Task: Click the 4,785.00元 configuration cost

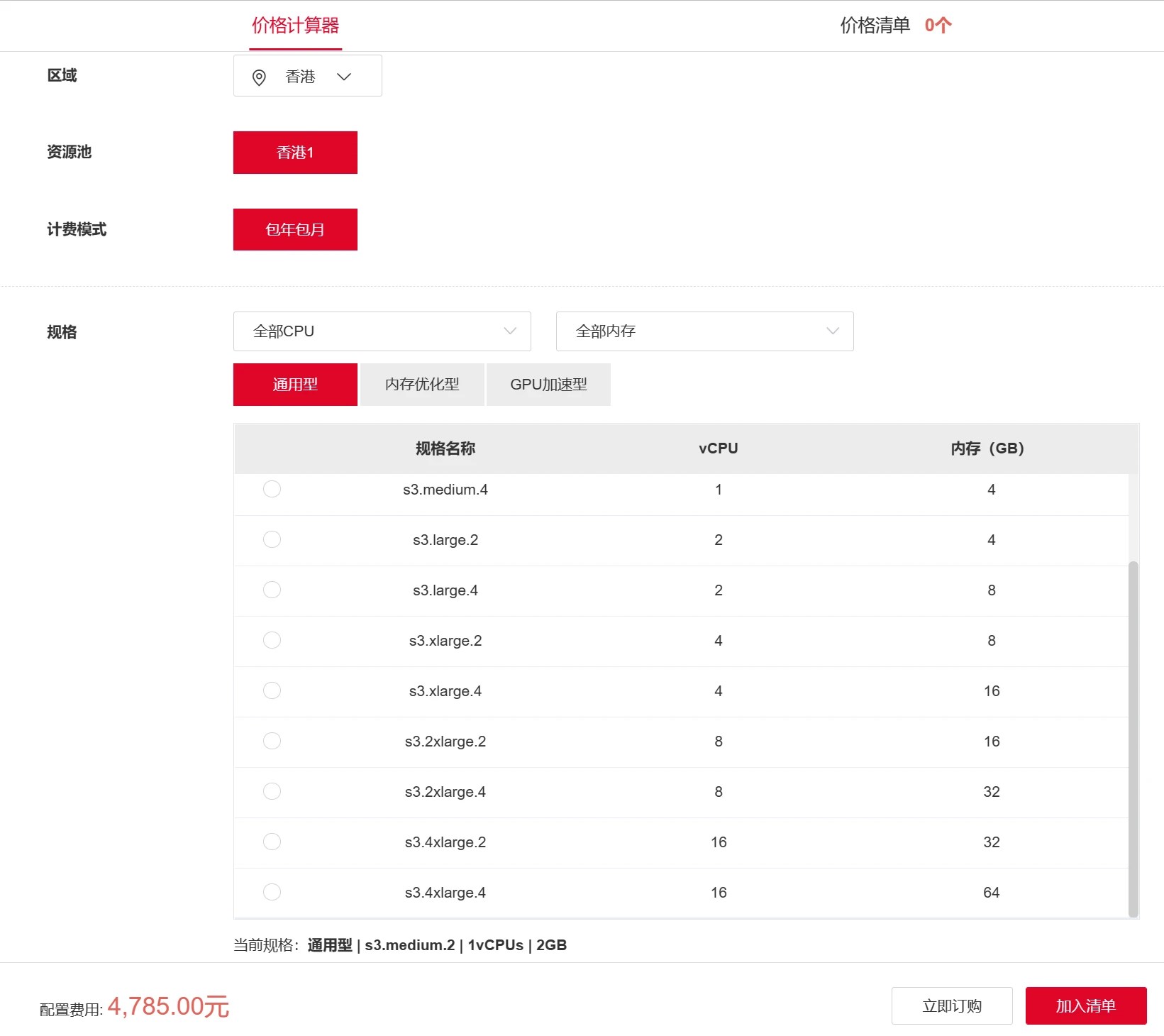Action: (168, 1006)
